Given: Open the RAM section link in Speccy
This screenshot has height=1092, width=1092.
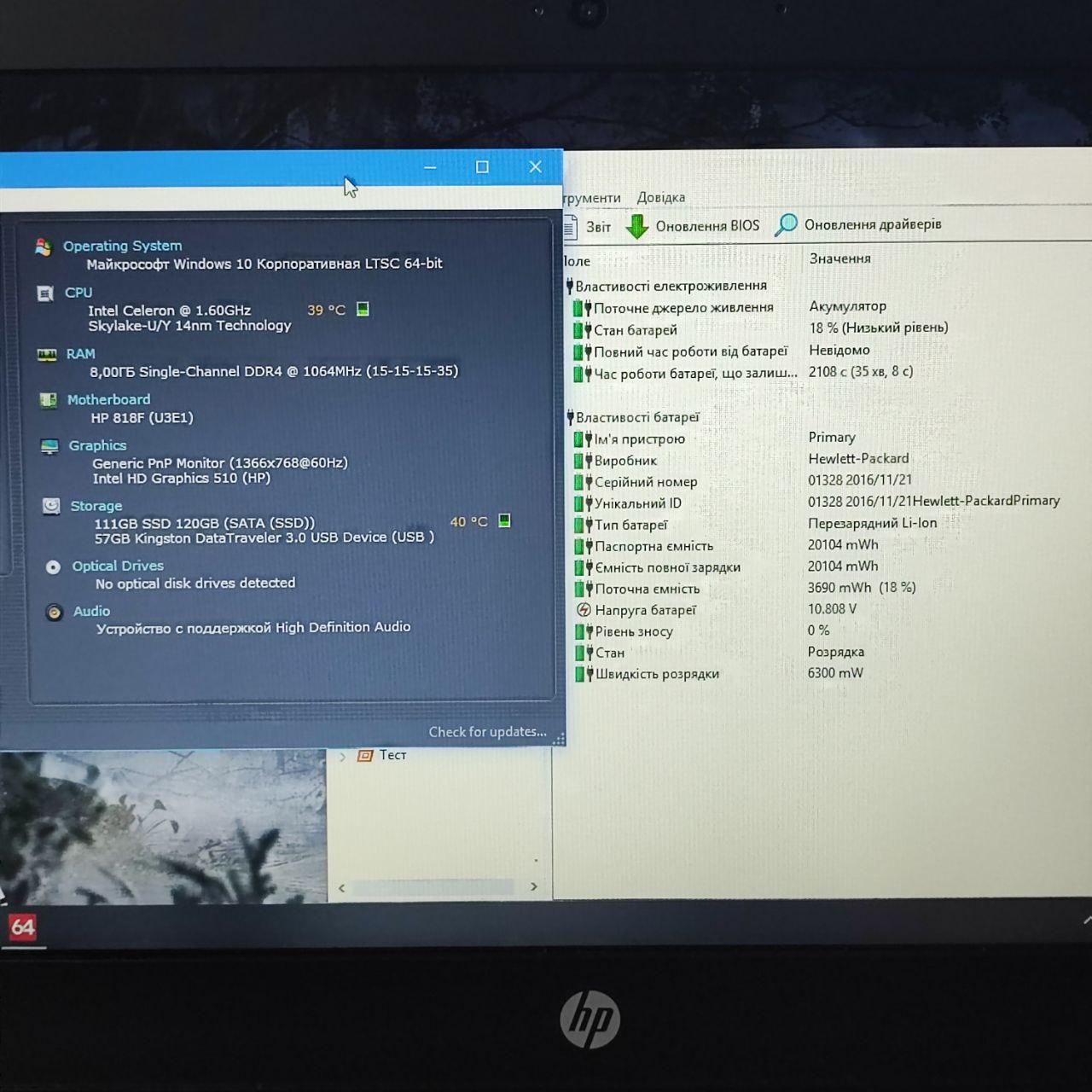Looking at the screenshot, I should coord(81,354).
